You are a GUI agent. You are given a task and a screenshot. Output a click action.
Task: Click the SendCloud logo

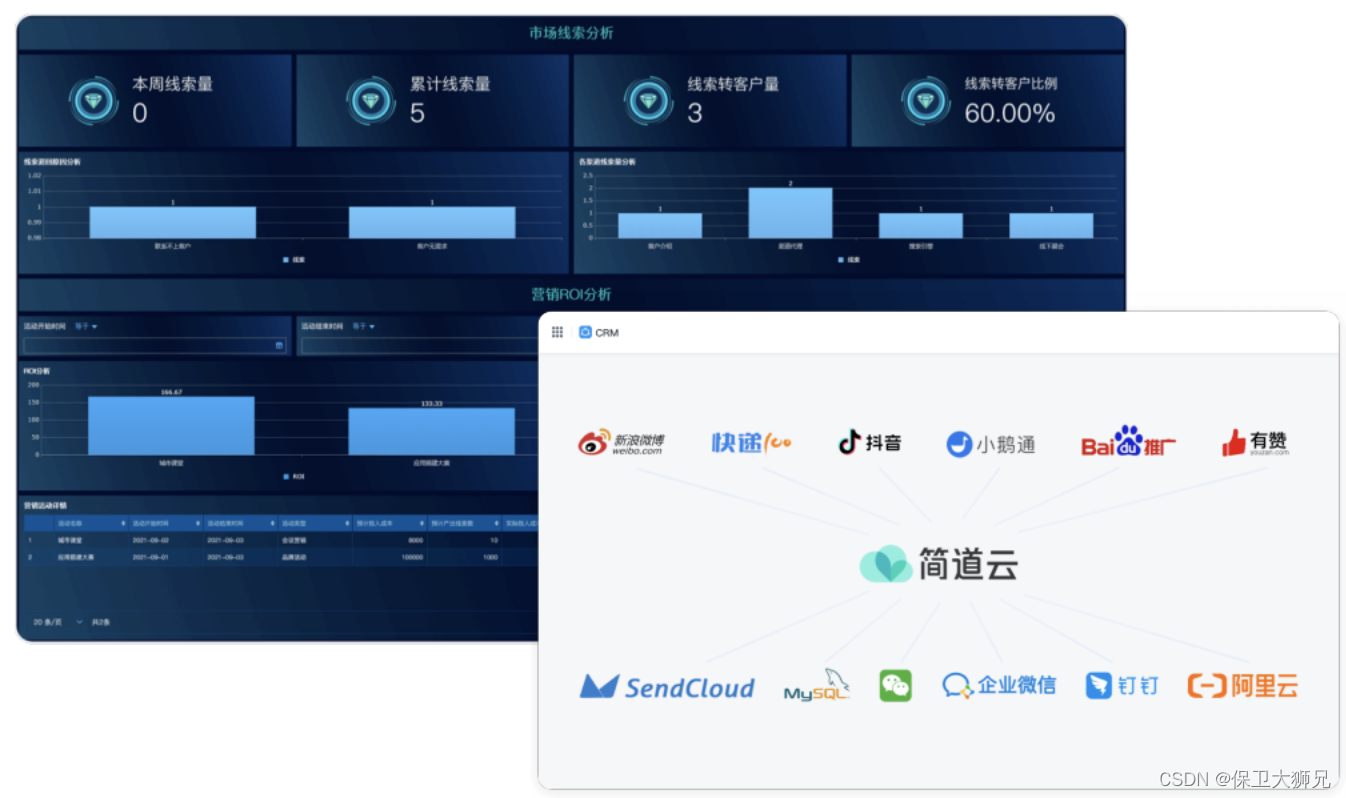click(x=667, y=687)
